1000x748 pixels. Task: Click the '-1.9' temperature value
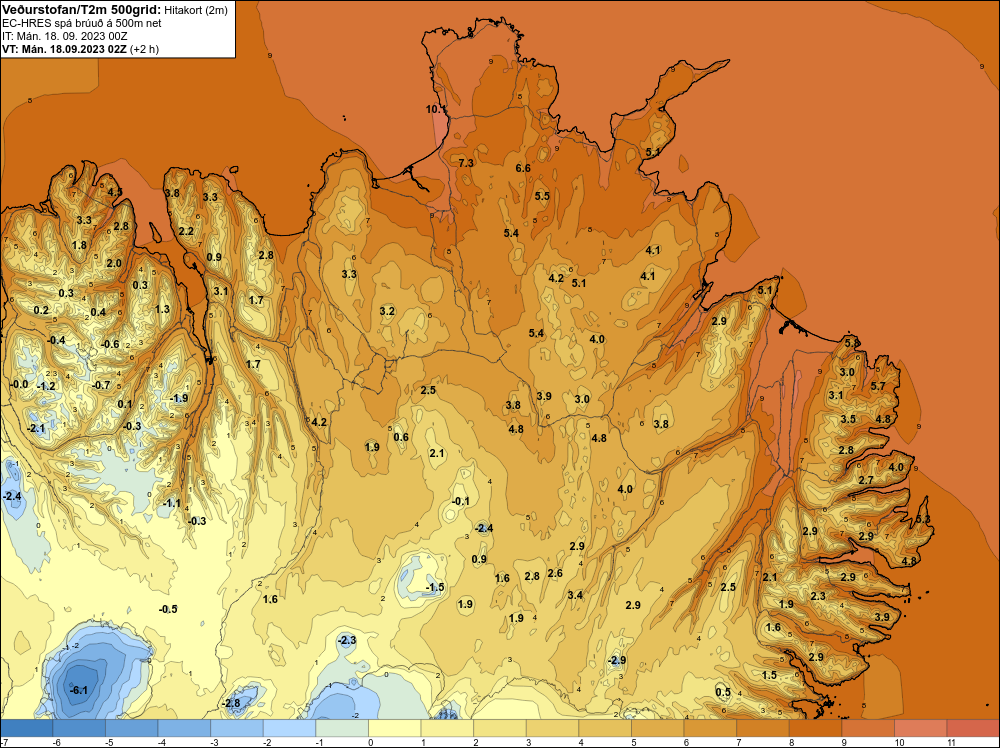(179, 399)
